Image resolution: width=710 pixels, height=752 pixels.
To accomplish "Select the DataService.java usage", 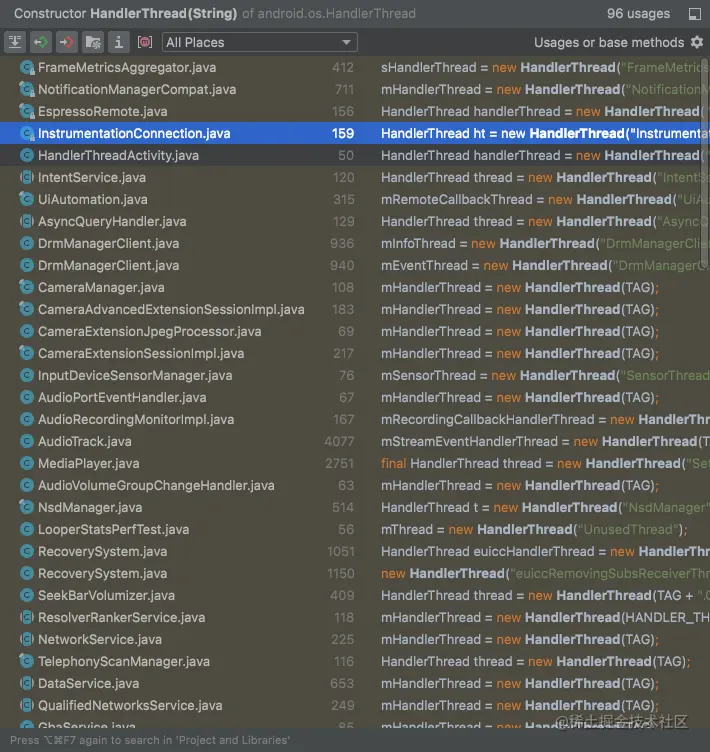I will pyautogui.click(x=355, y=684).
